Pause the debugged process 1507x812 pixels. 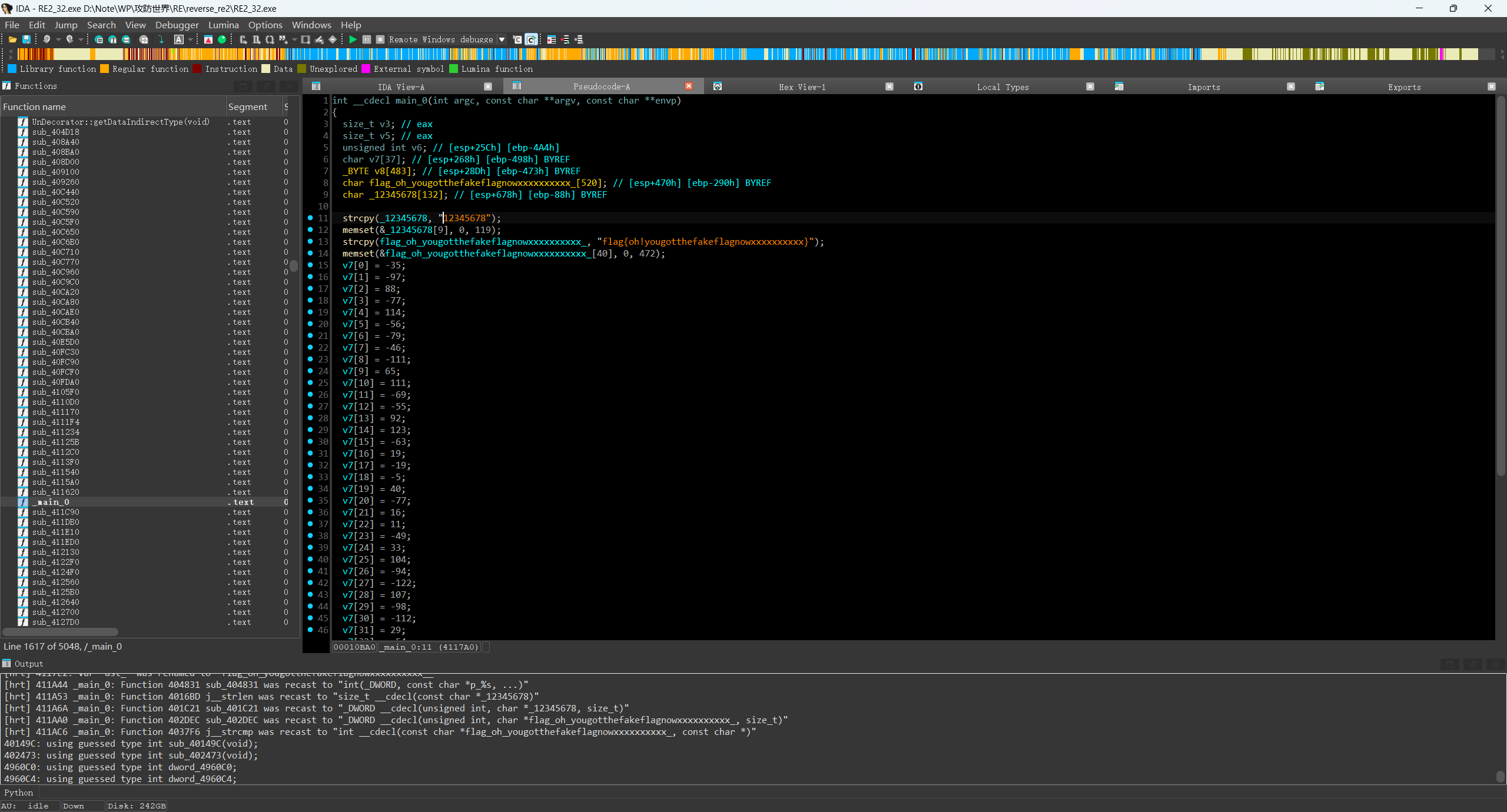[x=366, y=39]
